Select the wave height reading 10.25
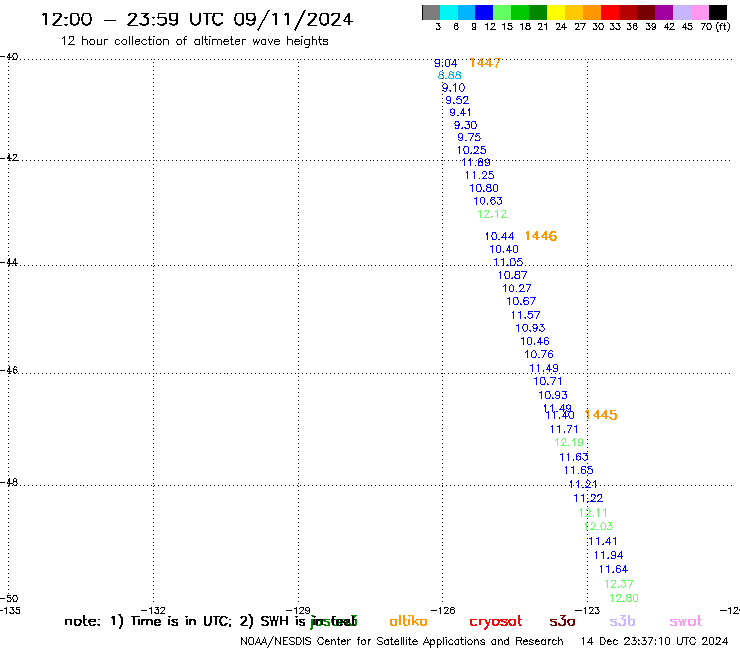 471,150
